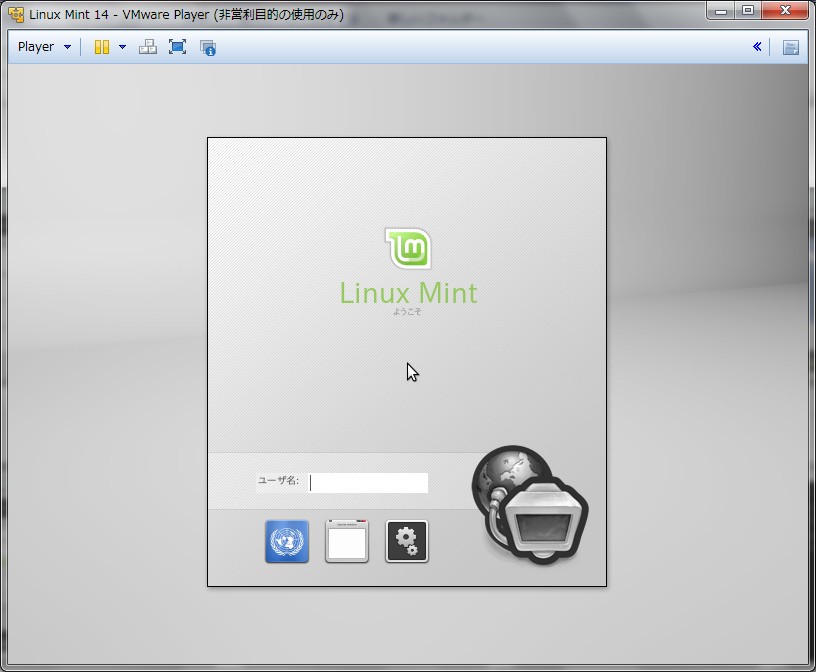816x672 pixels.
Task: Show the virtual machine message log icon
Action: 207,47
